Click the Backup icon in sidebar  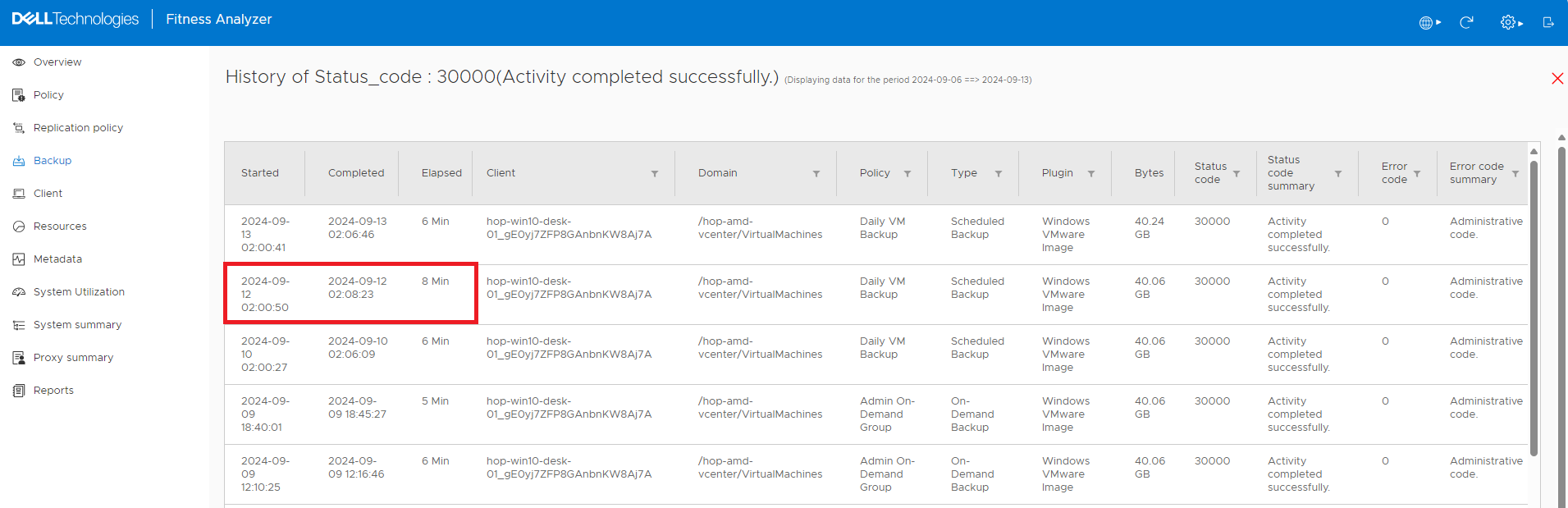click(19, 161)
